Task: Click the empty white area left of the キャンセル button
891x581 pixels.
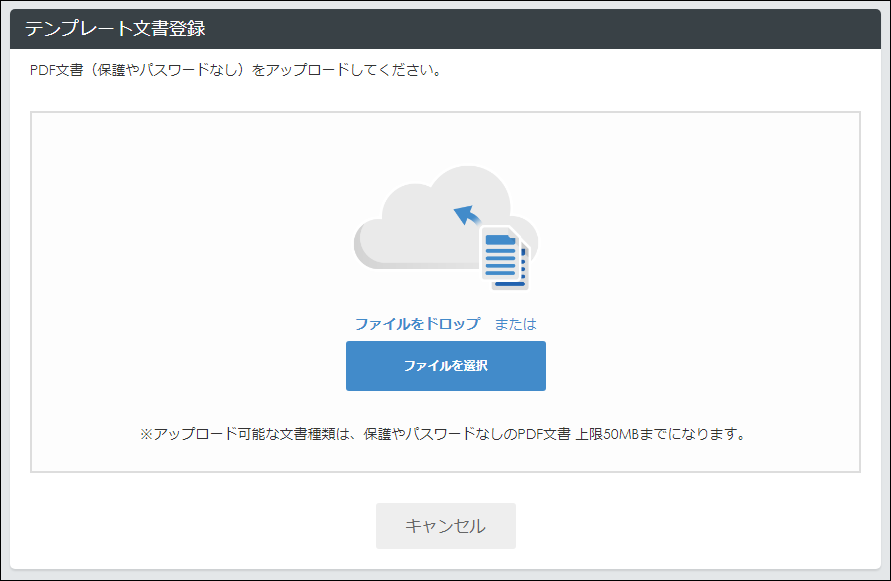Action: tap(199, 526)
